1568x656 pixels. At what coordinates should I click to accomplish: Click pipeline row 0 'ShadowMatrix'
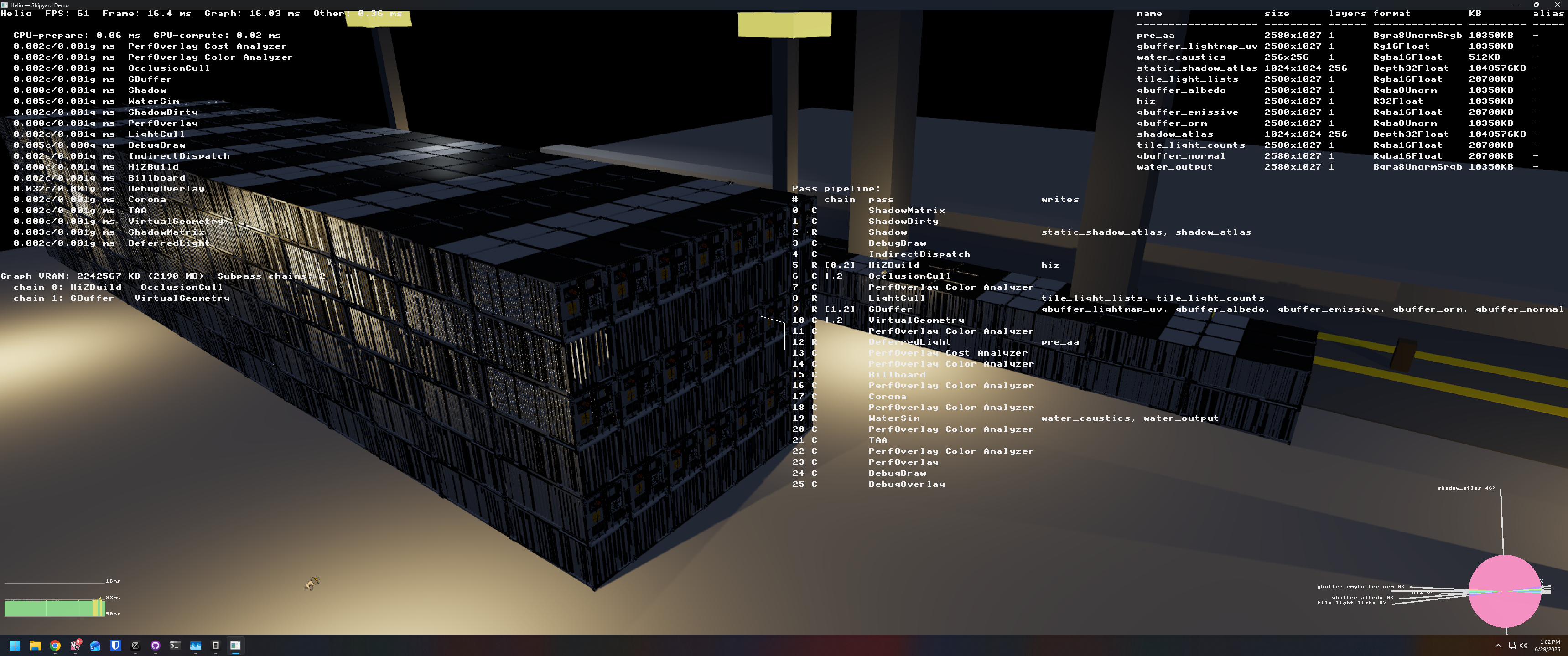[x=869, y=211]
